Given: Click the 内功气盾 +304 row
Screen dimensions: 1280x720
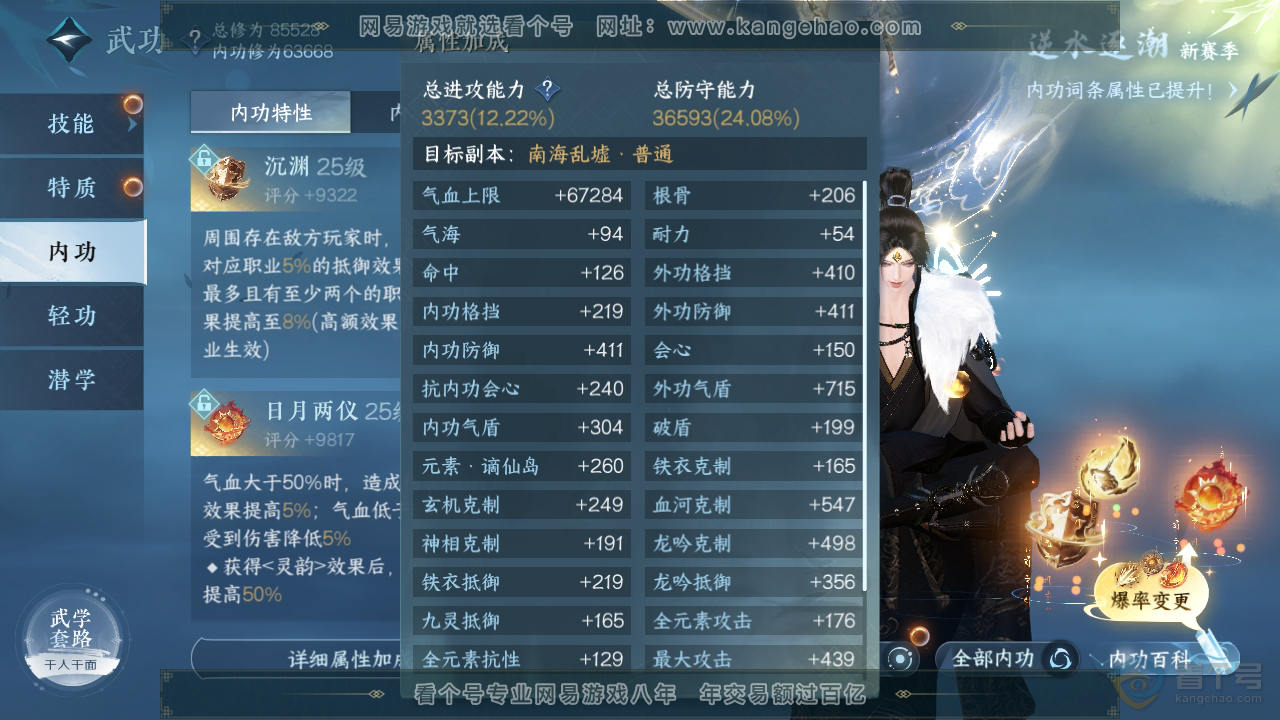Looking at the screenshot, I should click(522, 427).
